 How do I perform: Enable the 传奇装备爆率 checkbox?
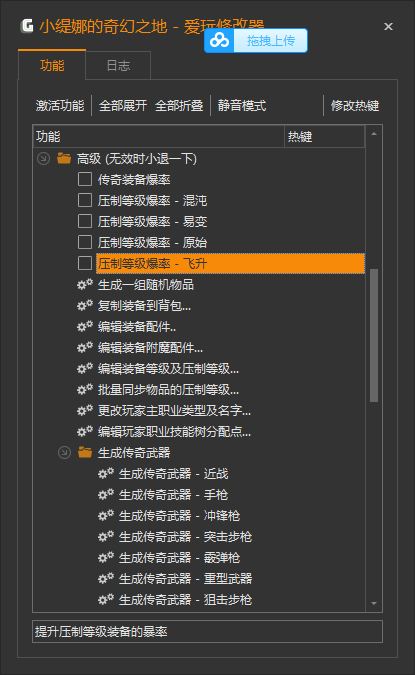click(85, 179)
